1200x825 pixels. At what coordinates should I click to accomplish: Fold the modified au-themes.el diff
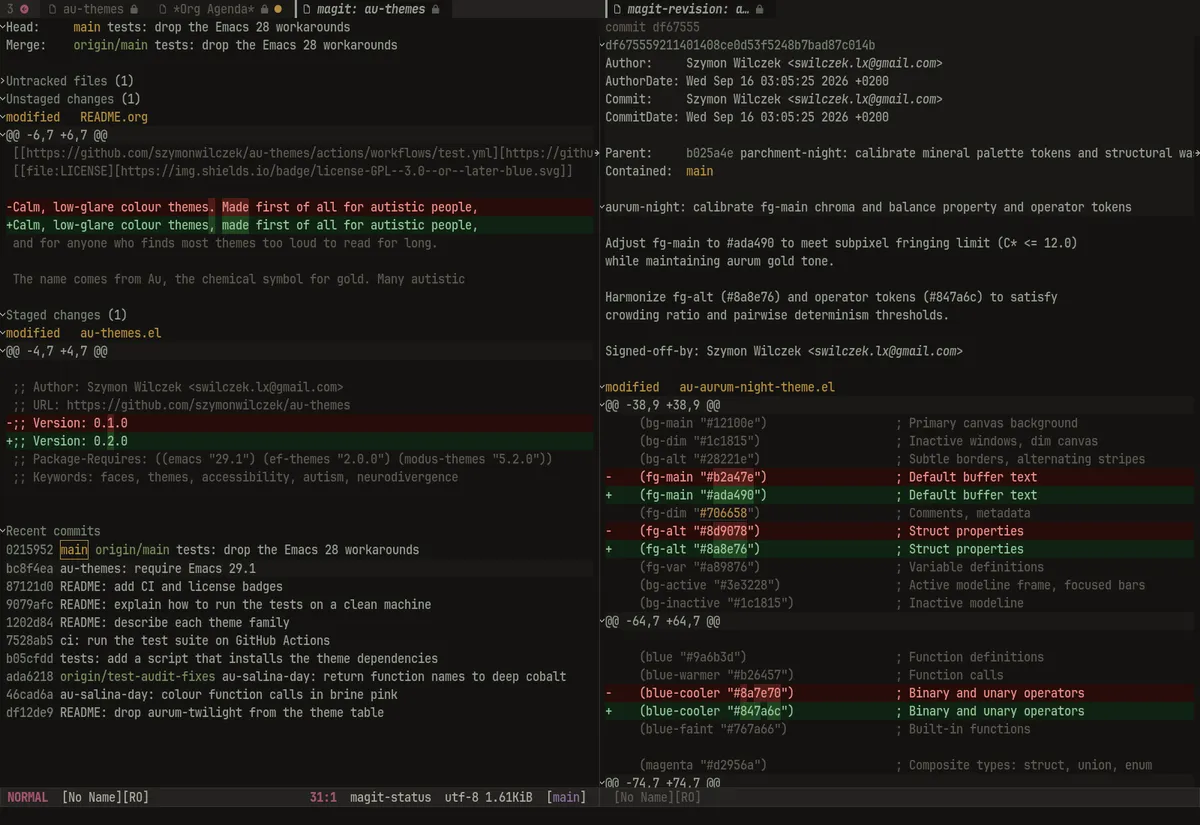point(3,333)
